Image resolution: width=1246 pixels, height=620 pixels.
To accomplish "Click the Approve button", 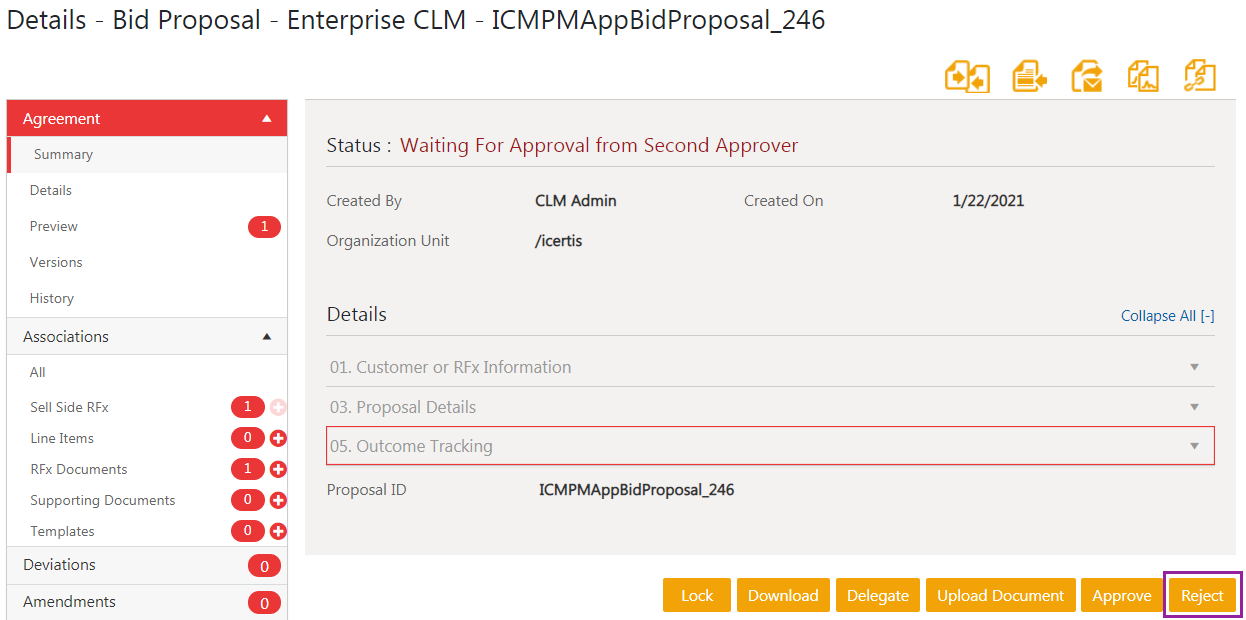I will pyautogui.click(x=1121, y=595).
